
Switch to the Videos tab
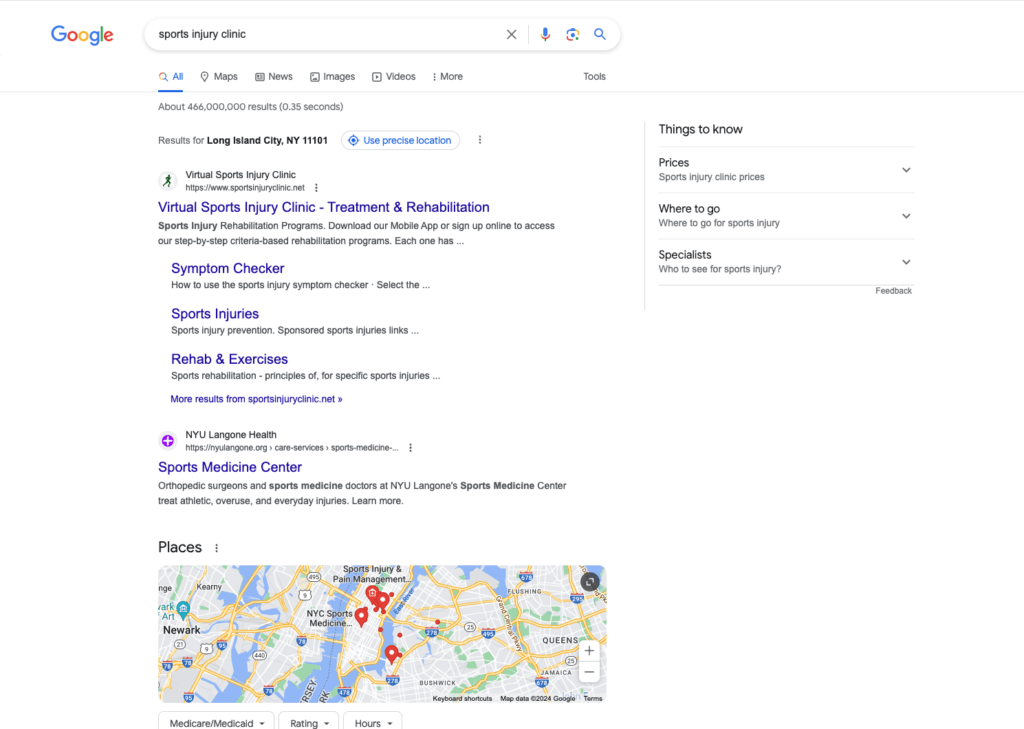(394, 76)
